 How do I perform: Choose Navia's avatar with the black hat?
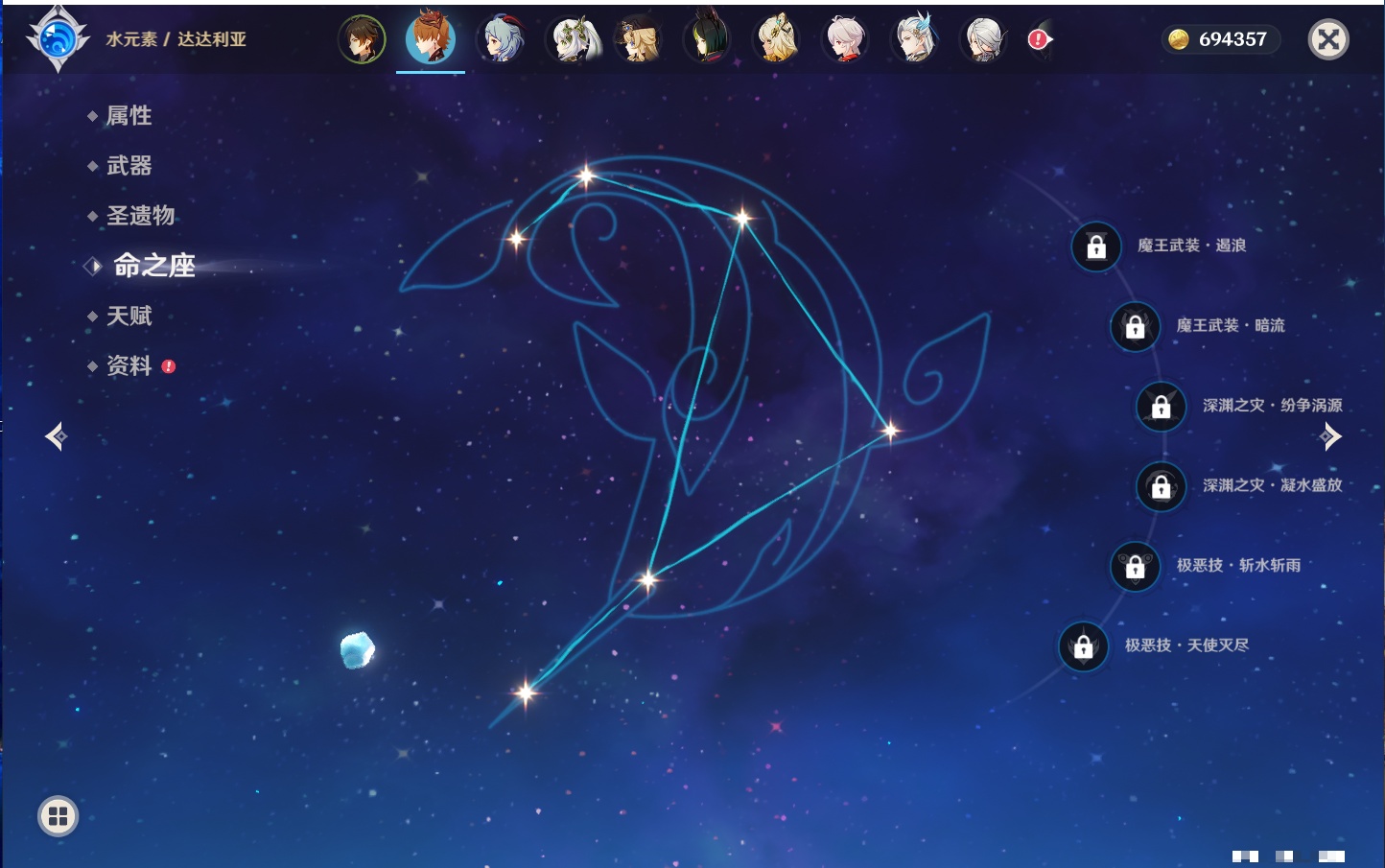point(639,40)
